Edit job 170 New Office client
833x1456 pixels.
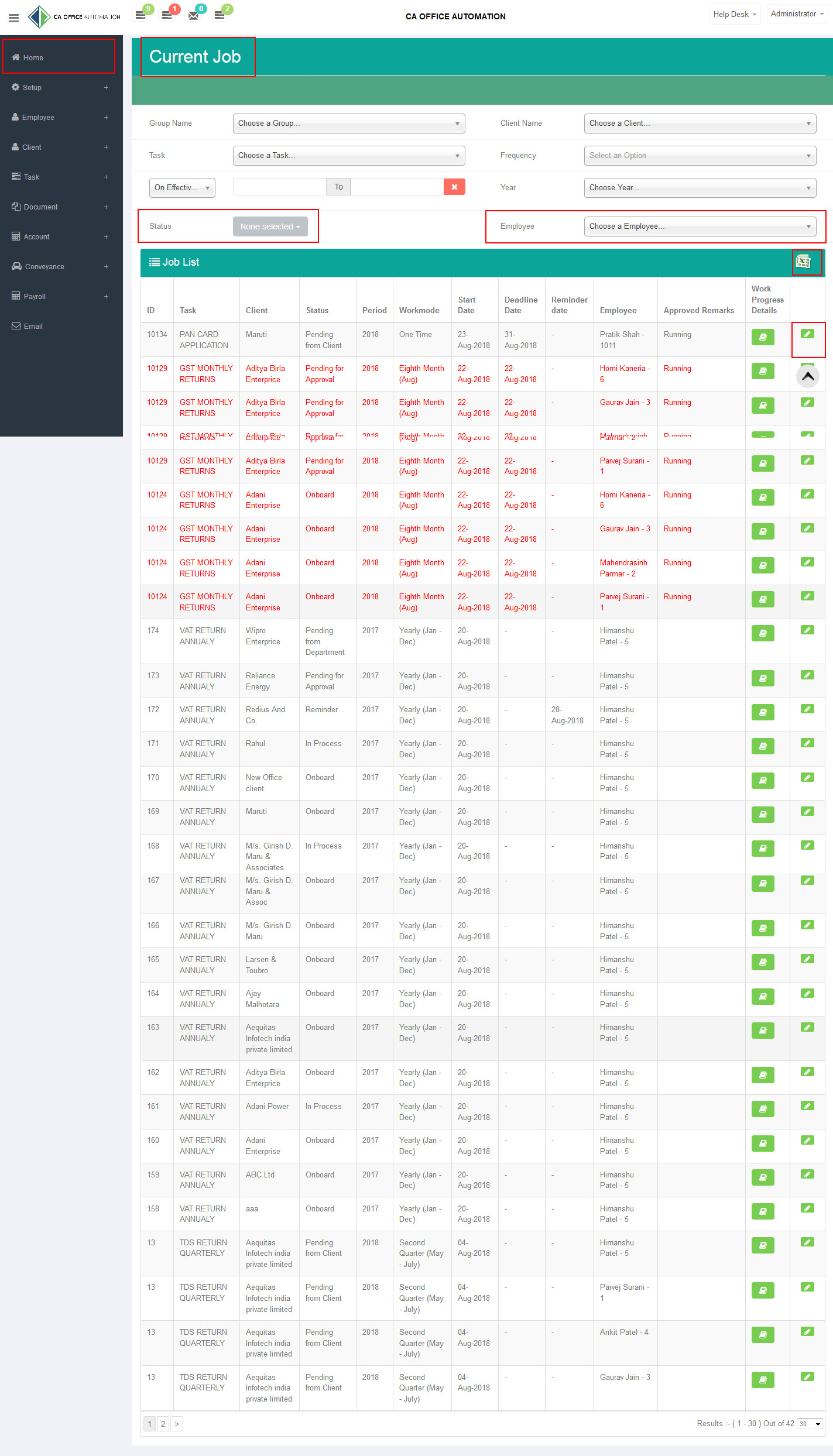[807, 778]
